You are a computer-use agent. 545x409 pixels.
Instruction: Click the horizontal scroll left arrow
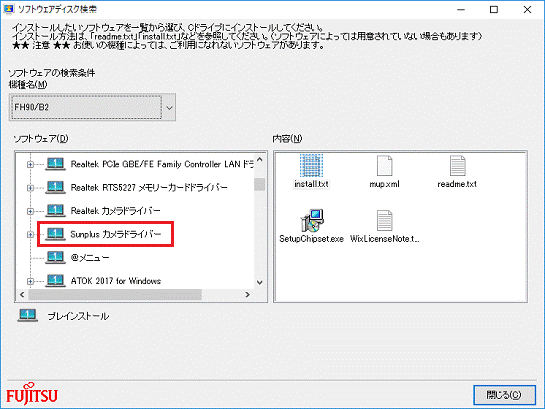pos(22,295)
